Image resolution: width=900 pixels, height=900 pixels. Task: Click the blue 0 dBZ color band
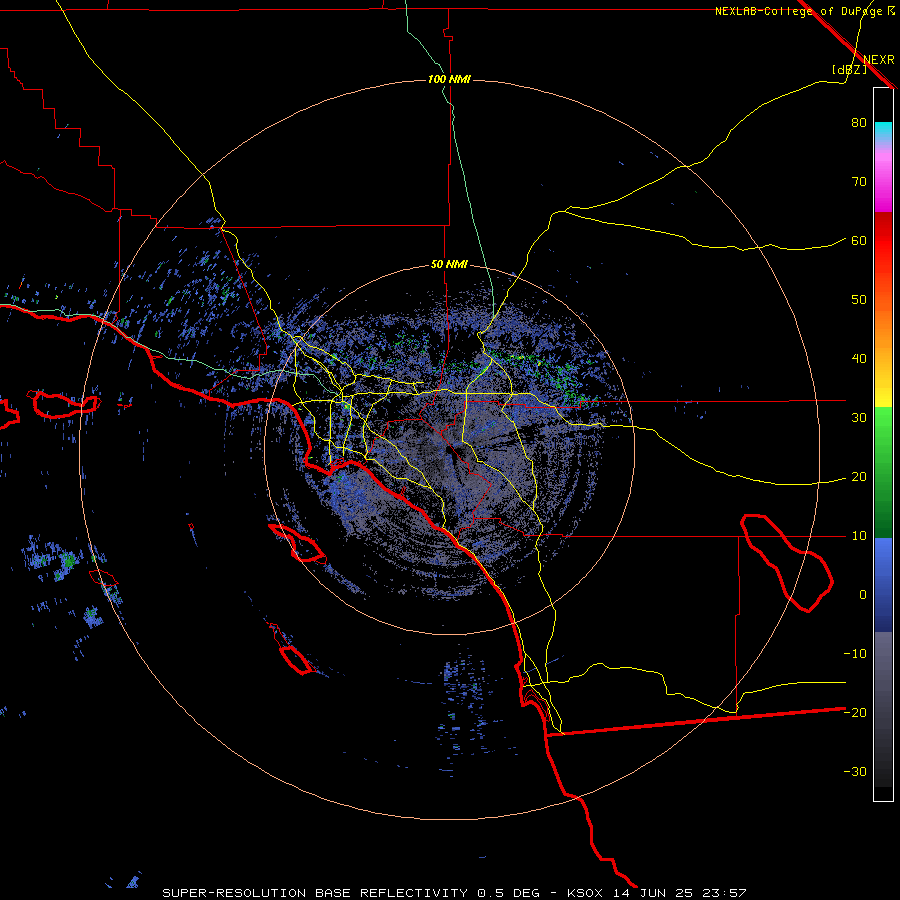[x=883, y=585]
